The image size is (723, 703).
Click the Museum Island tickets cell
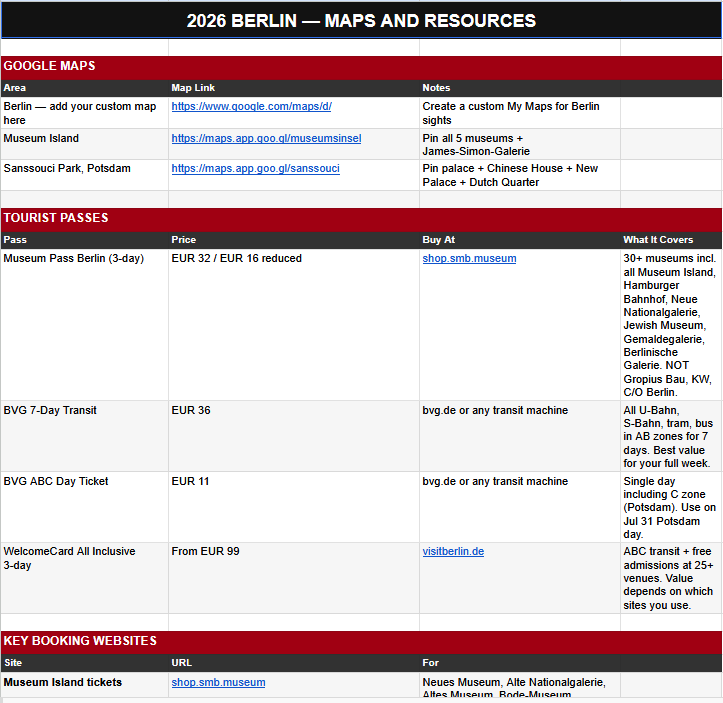click(x=85, y=684)
